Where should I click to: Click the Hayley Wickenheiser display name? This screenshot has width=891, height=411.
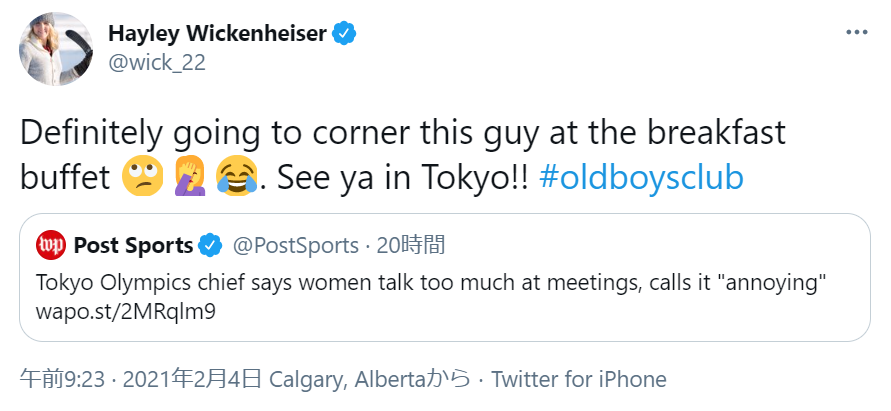[x=217, y=34]
